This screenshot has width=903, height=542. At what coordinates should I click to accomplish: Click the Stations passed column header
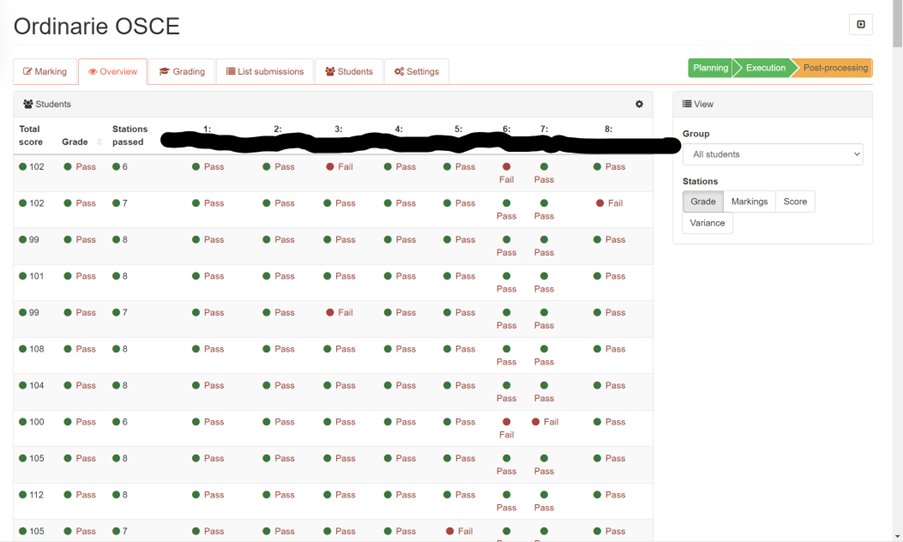(130, 135)
